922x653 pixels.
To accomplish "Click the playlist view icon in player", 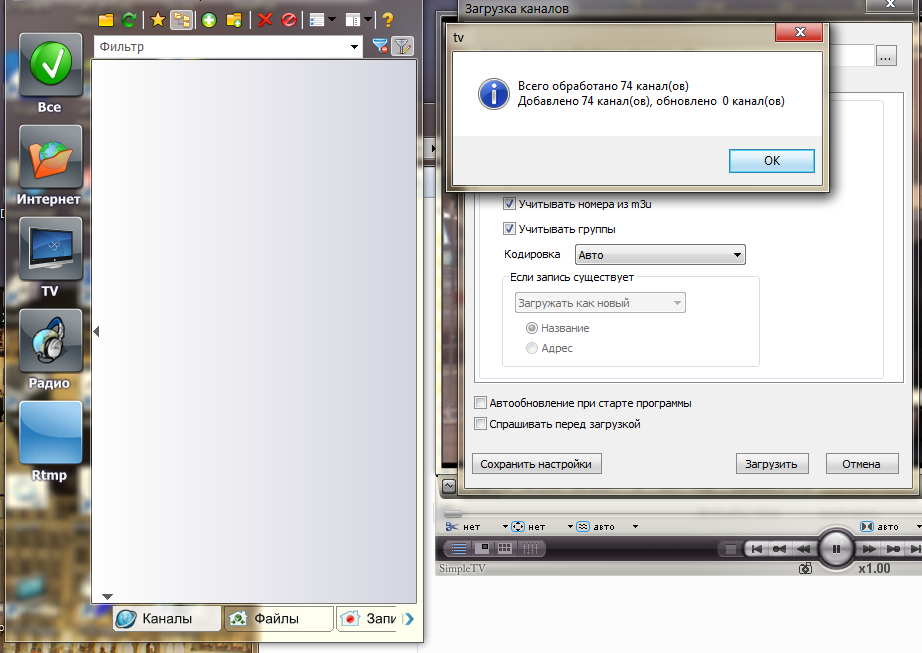I will 459,548.
